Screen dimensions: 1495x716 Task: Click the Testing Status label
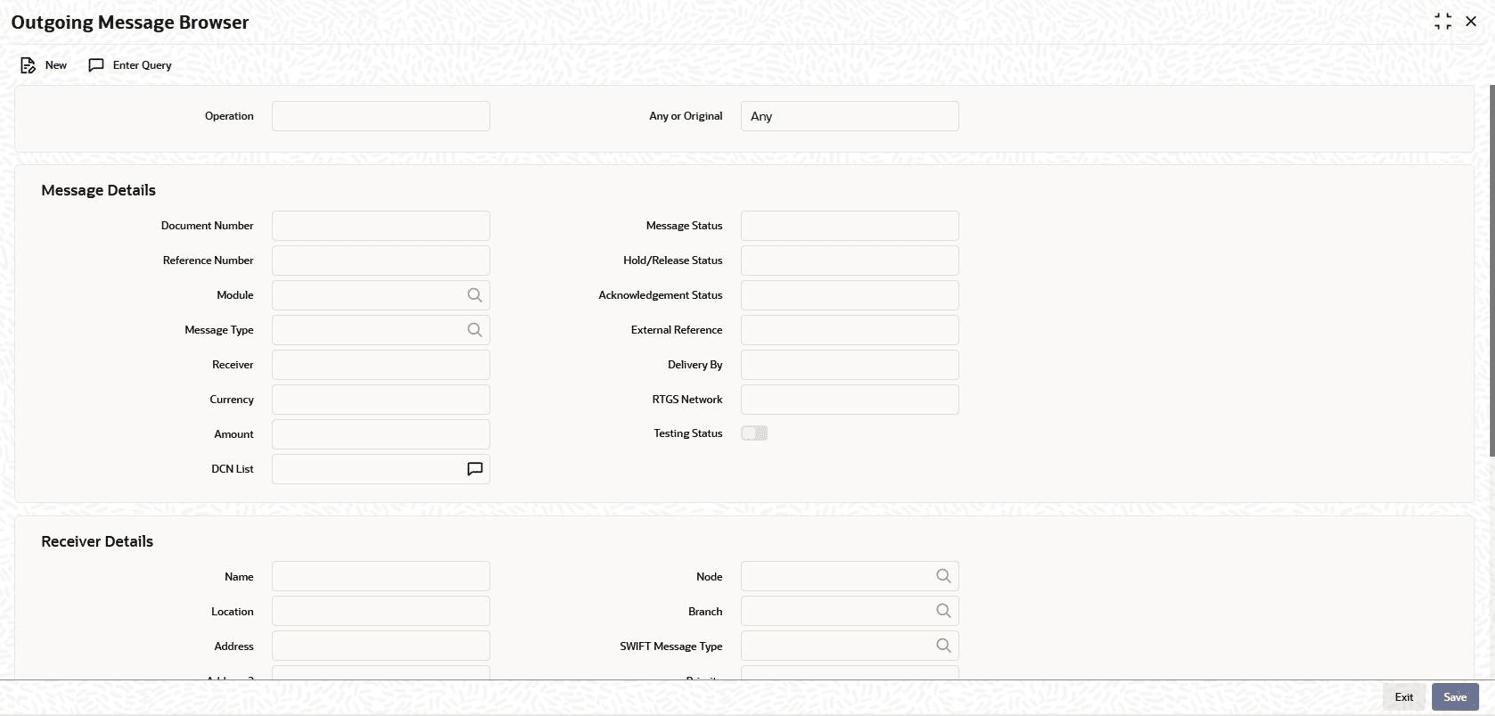(688, 434)
